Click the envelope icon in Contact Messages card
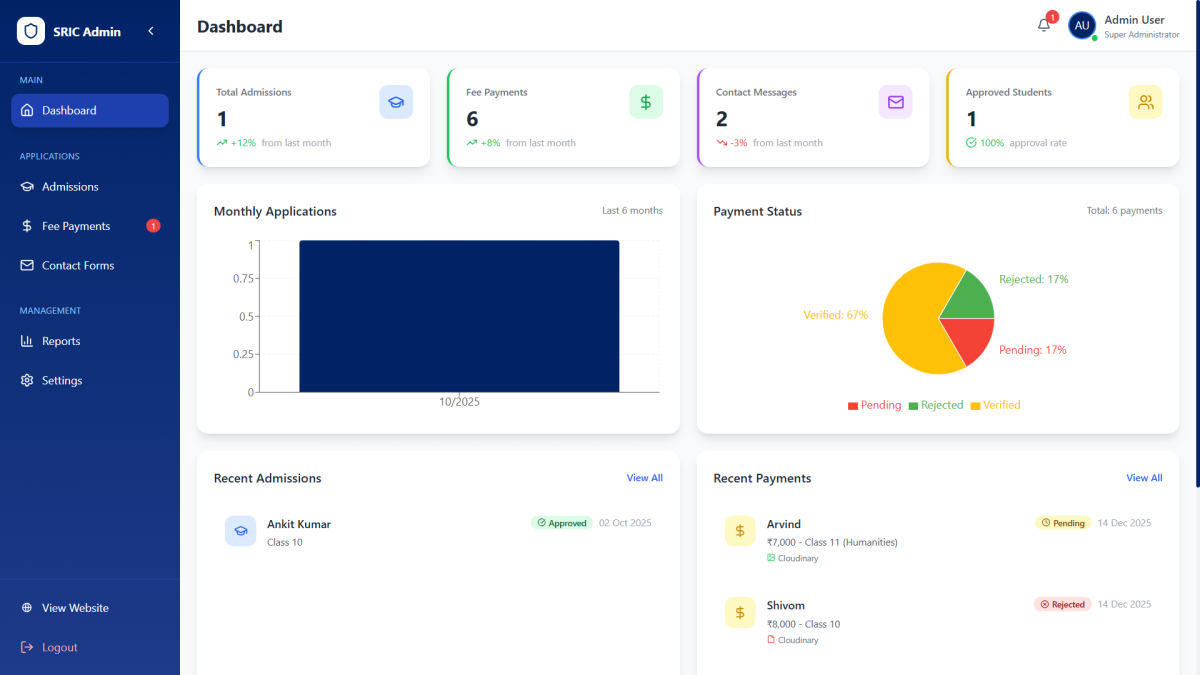This screenshot has height=675, width=1200. coord(896,102)
